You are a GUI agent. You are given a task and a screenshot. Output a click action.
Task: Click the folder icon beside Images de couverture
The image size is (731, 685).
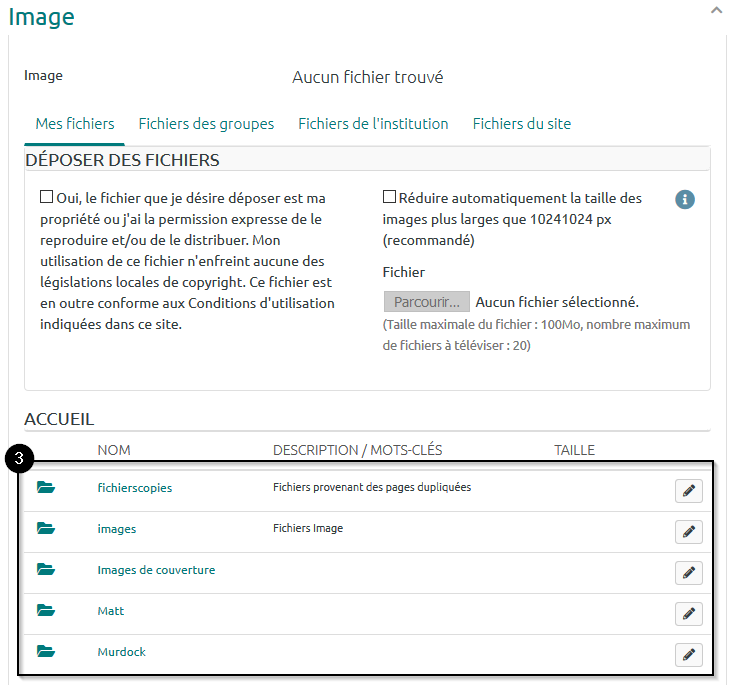[46, 570]
